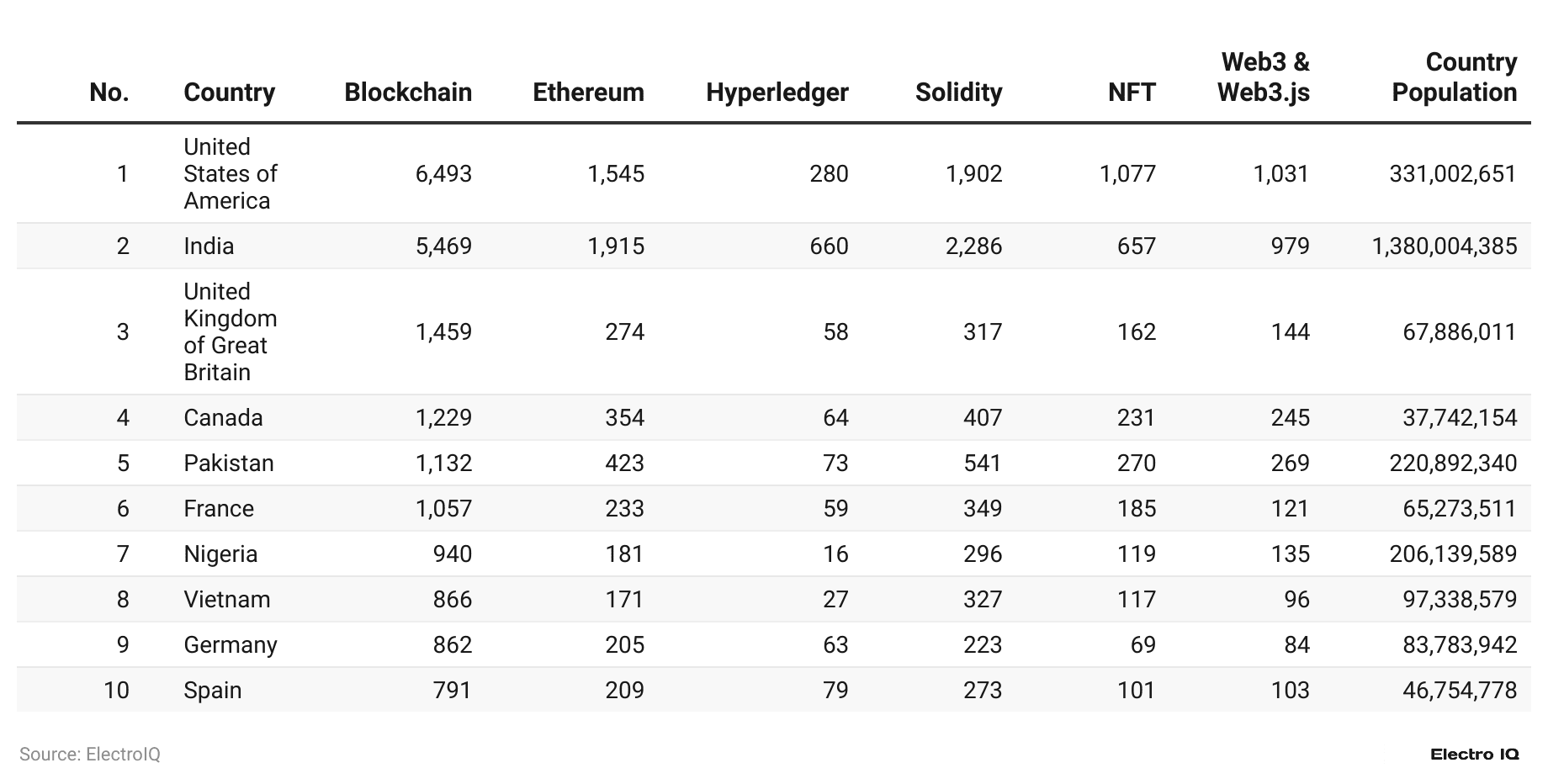Select Germany in the Country column

pyautogui.click(x=231, y=644)
